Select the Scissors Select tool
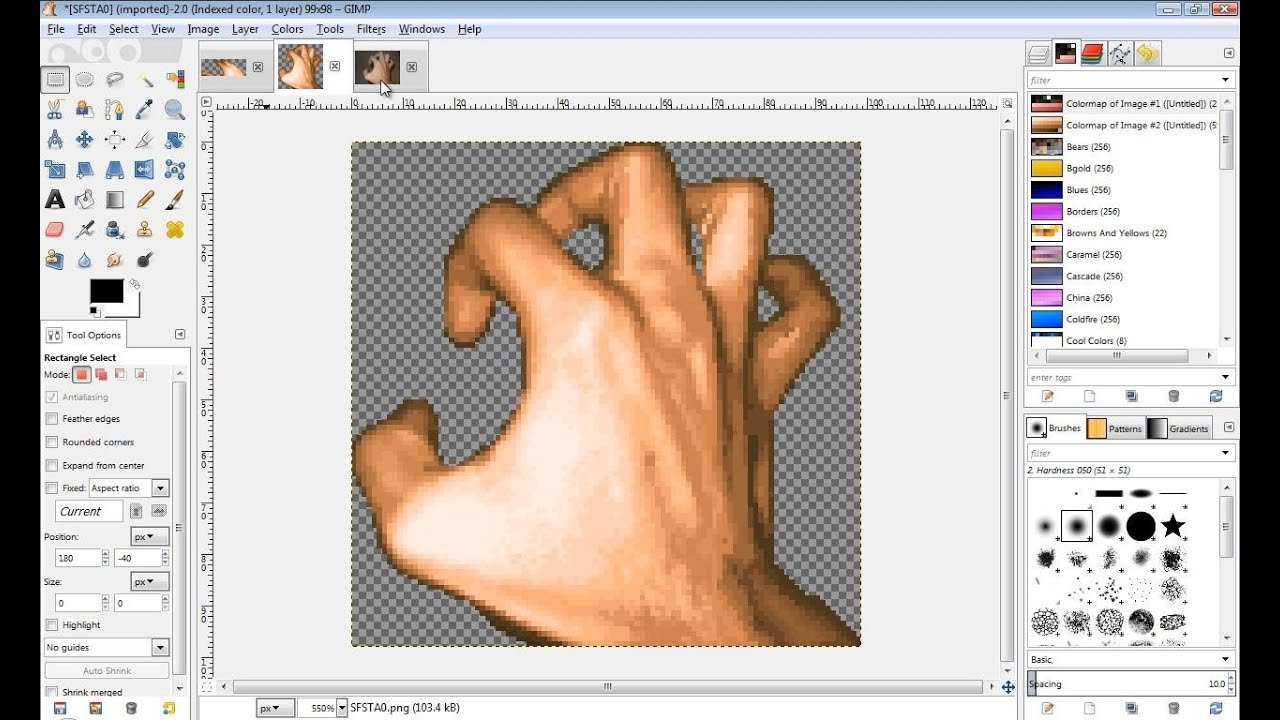Viewport: 1280px width, 720px height. coord(55,110)
